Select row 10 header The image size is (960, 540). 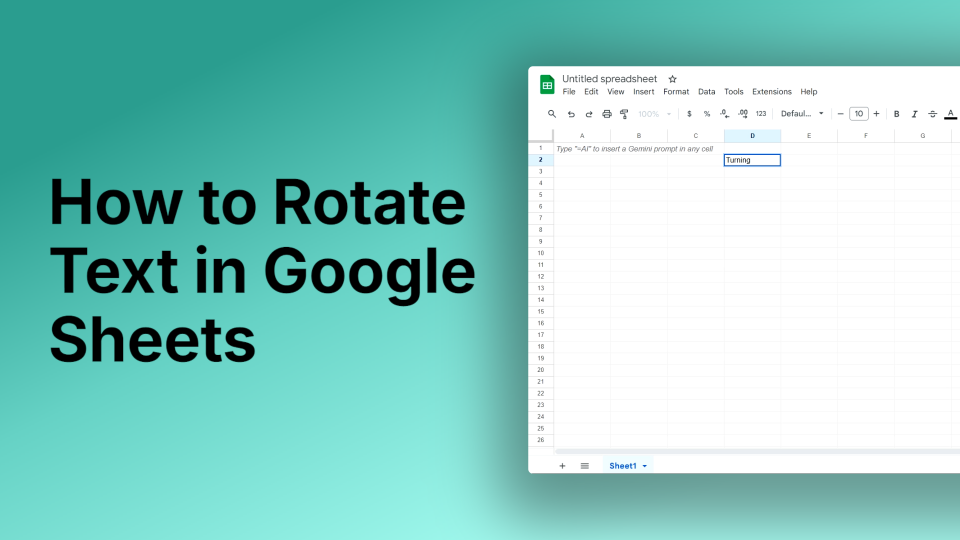pos(541,253)
